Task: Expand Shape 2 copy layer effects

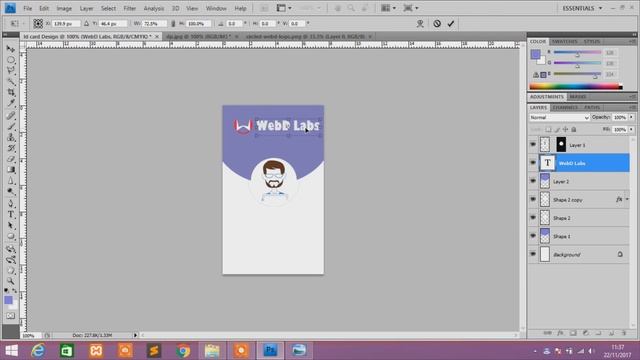Action: pos(627,200)
